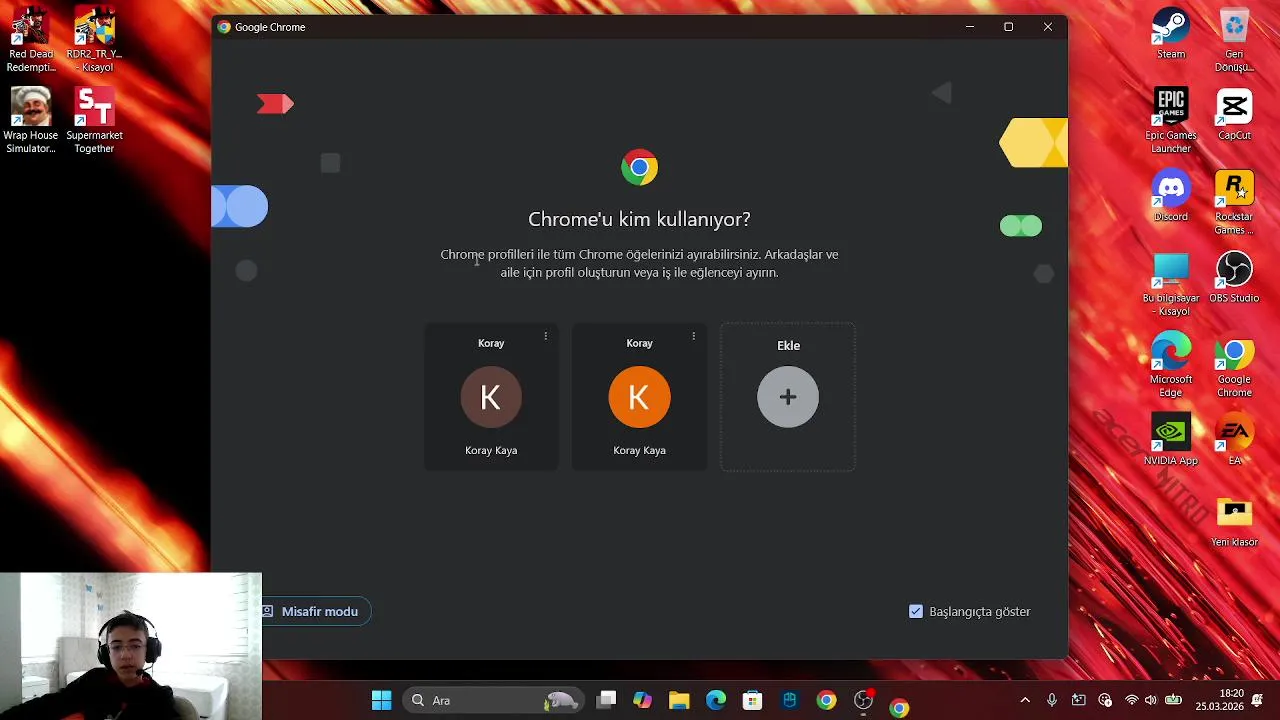The image size is (1280, 720).
Task: Click the Google Chrome title bar icon
Action: coord(224,27)
